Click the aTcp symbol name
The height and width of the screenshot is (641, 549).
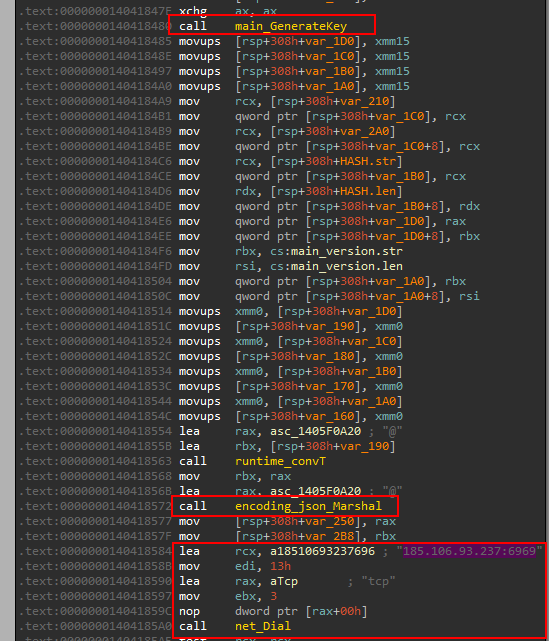click(x=284, y=581)
